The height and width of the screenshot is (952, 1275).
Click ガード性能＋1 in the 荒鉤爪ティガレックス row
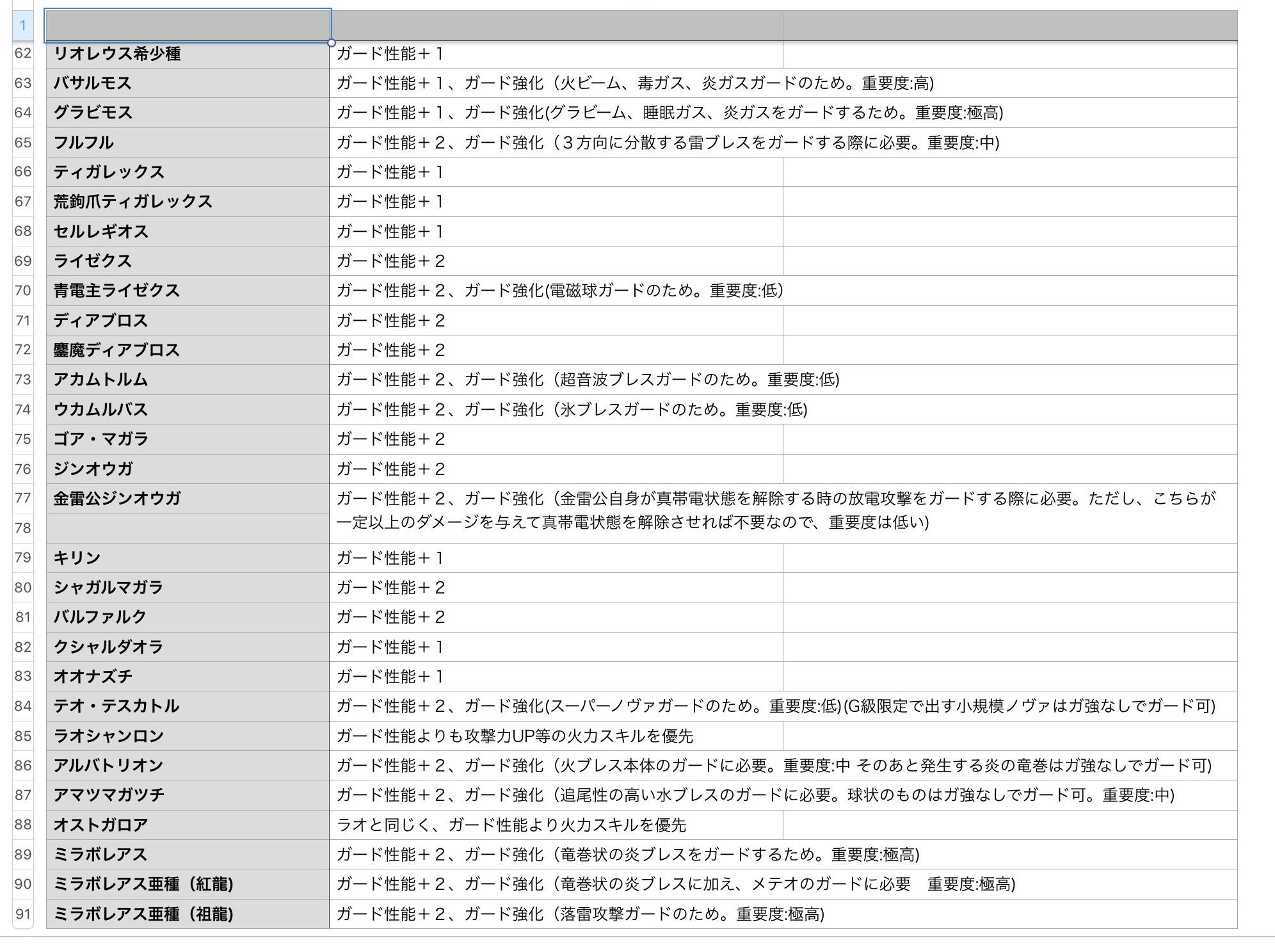click(x=390, y=202)
